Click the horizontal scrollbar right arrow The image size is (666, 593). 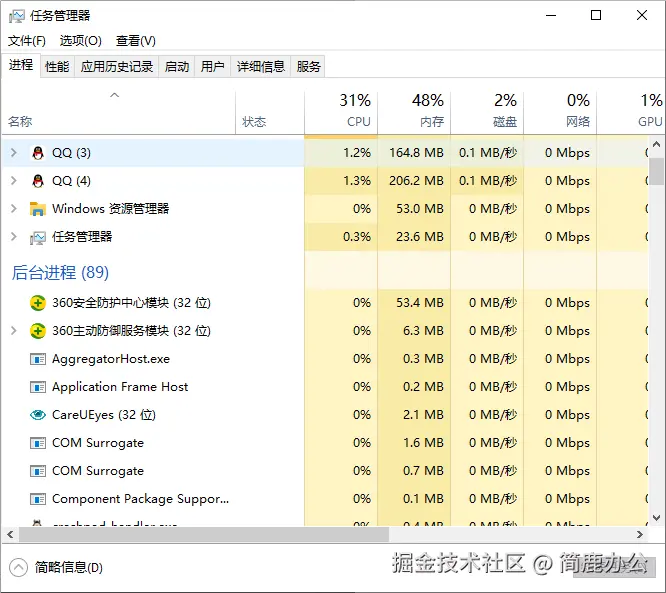[x=640, y=534]
